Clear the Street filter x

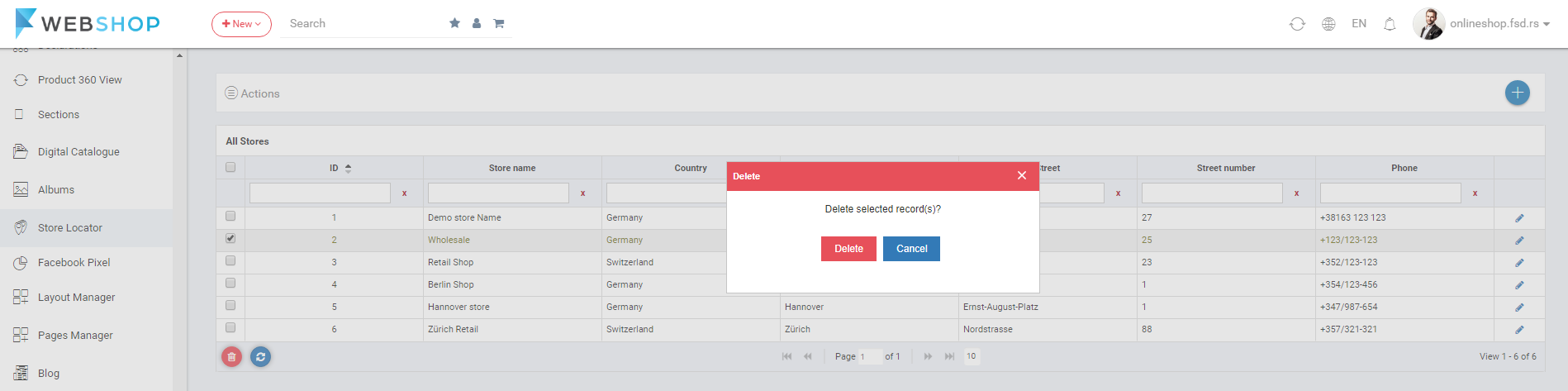[1118, 193]
